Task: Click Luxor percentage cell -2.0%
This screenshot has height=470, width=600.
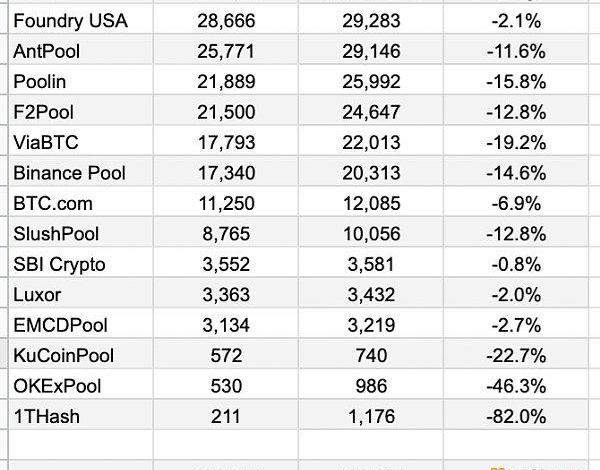Action: [516, 294]
